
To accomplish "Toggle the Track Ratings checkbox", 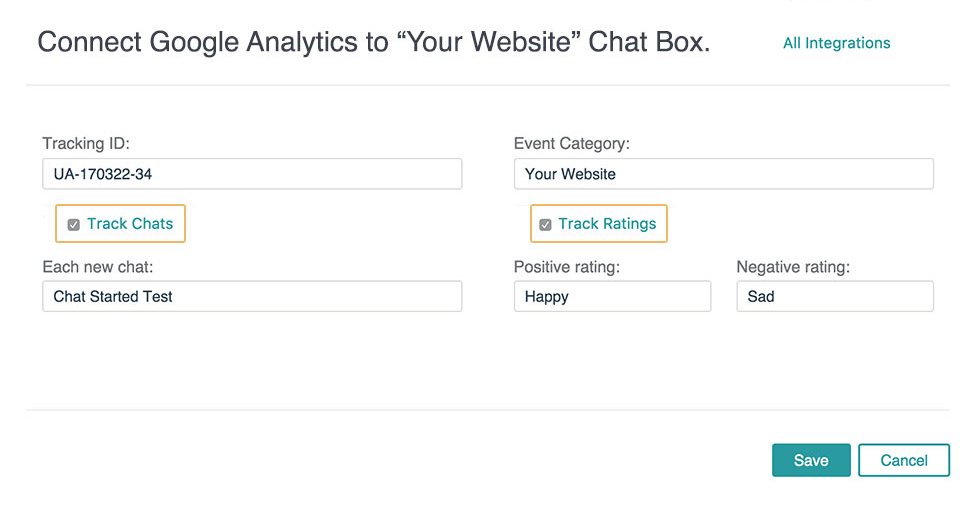I will [x=545, y=225].
